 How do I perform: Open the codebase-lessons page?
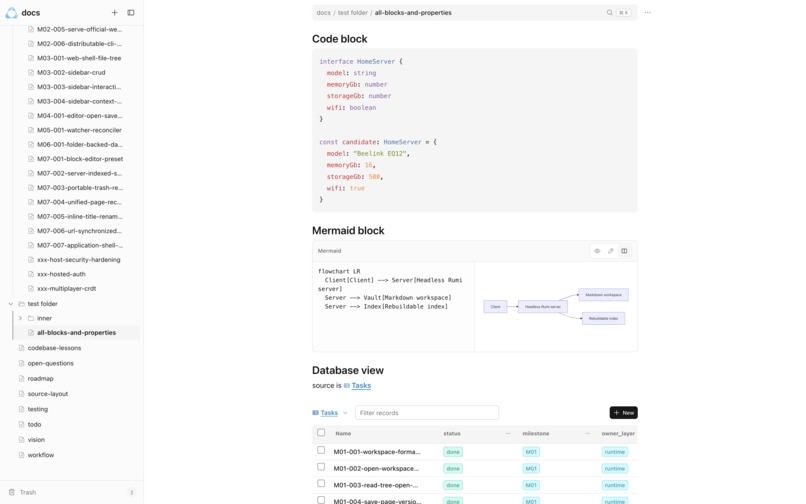click(x=54, y=348)
